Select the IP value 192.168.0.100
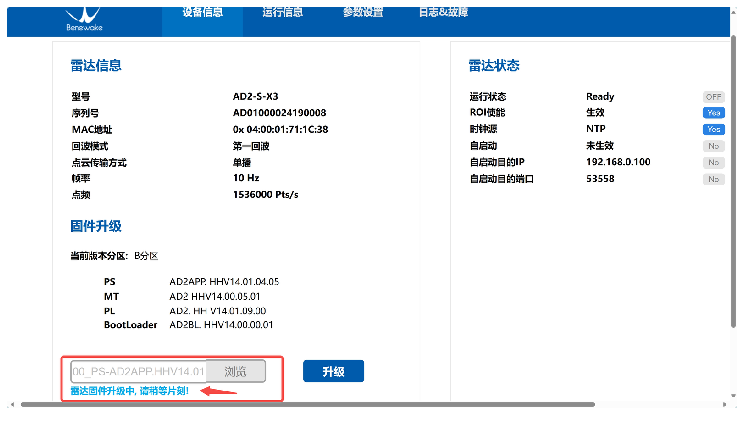The width and height of the screenshot is (754, 423). click(x=618, y=162)
